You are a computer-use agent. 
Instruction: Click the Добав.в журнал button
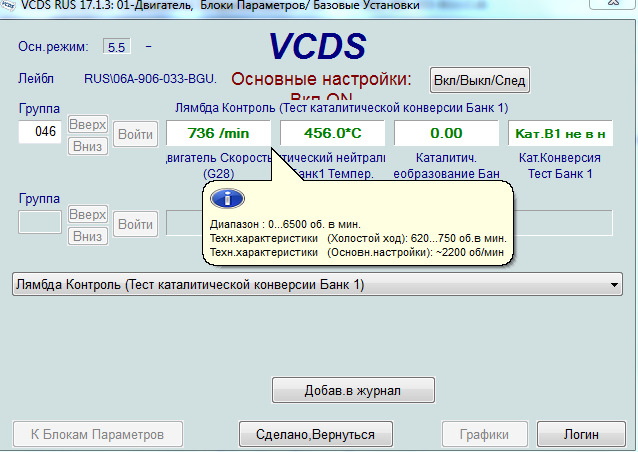[353, 391]
